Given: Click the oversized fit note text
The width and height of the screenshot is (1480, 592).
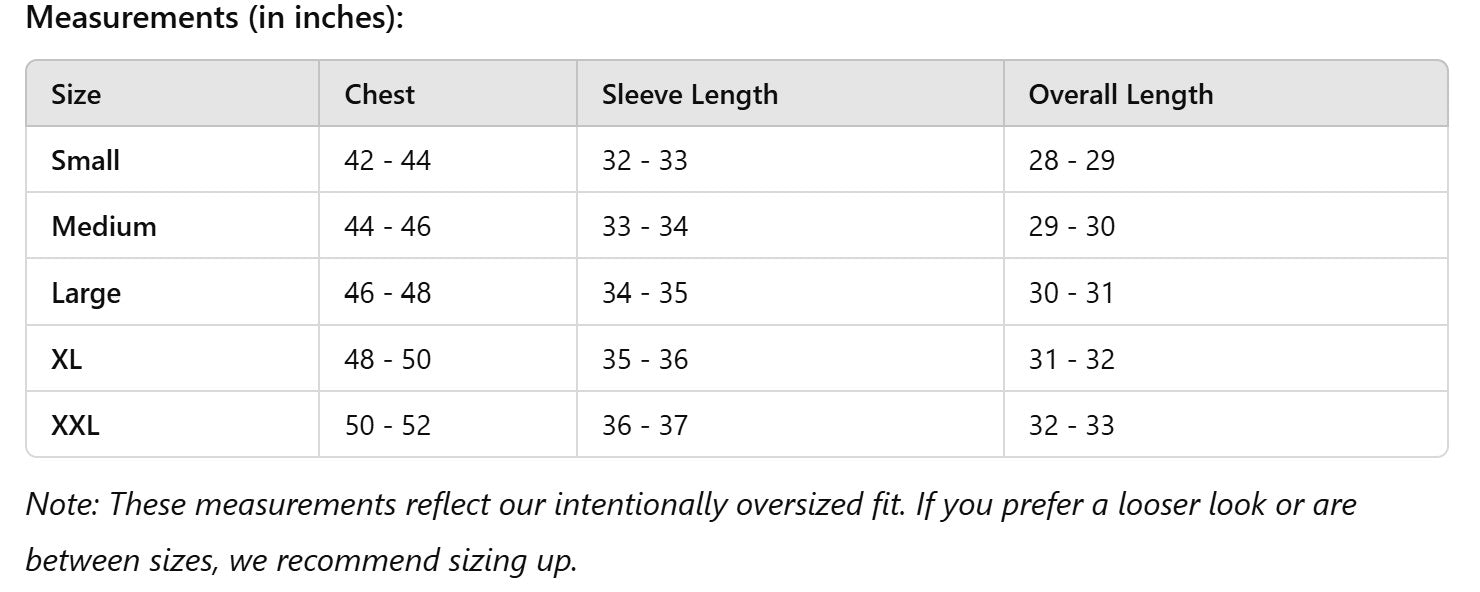Looking at the screenshot, I should (x=690, y=531).
